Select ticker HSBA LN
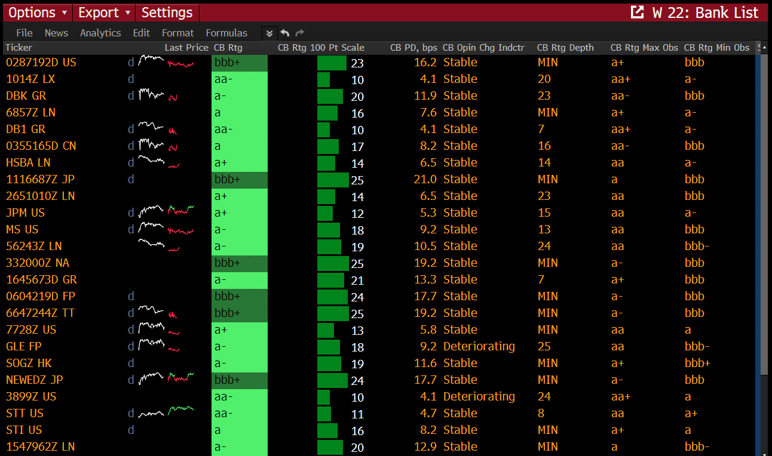The image size is (772, 456). 28,163
